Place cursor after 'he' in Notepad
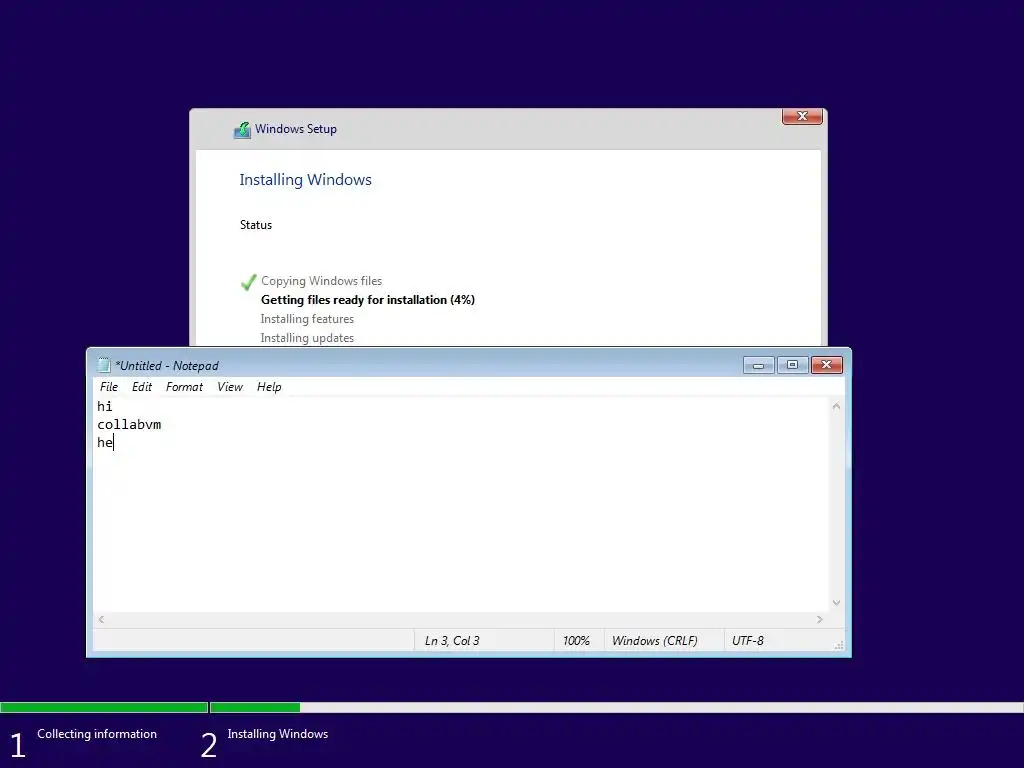The image size is (1024, 768). [114, 443]
